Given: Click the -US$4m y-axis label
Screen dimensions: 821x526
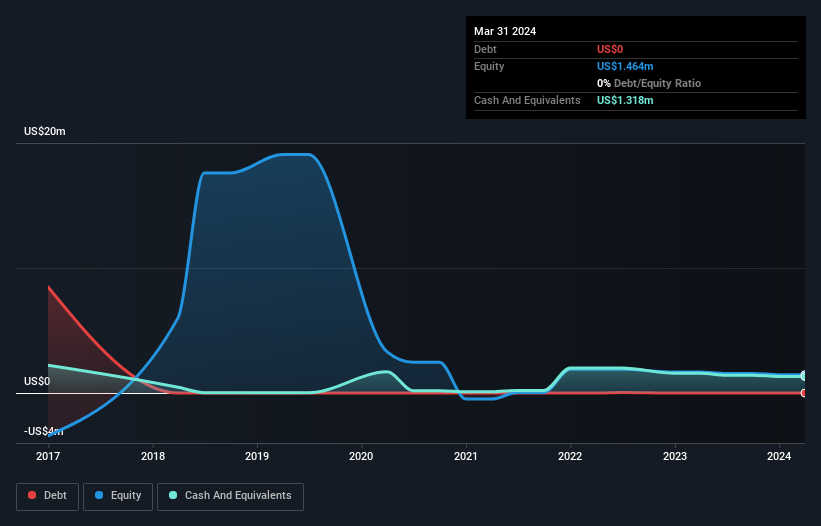Looking at the screenshot, I should pos(43,431).
